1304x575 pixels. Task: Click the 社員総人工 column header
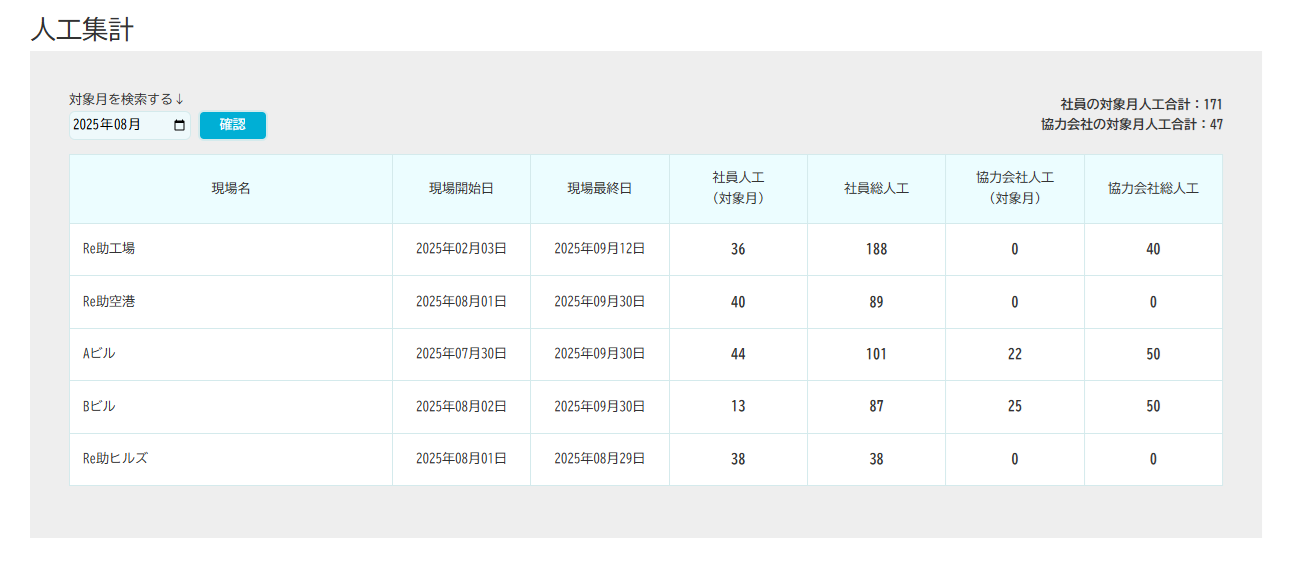click(876, 189)
